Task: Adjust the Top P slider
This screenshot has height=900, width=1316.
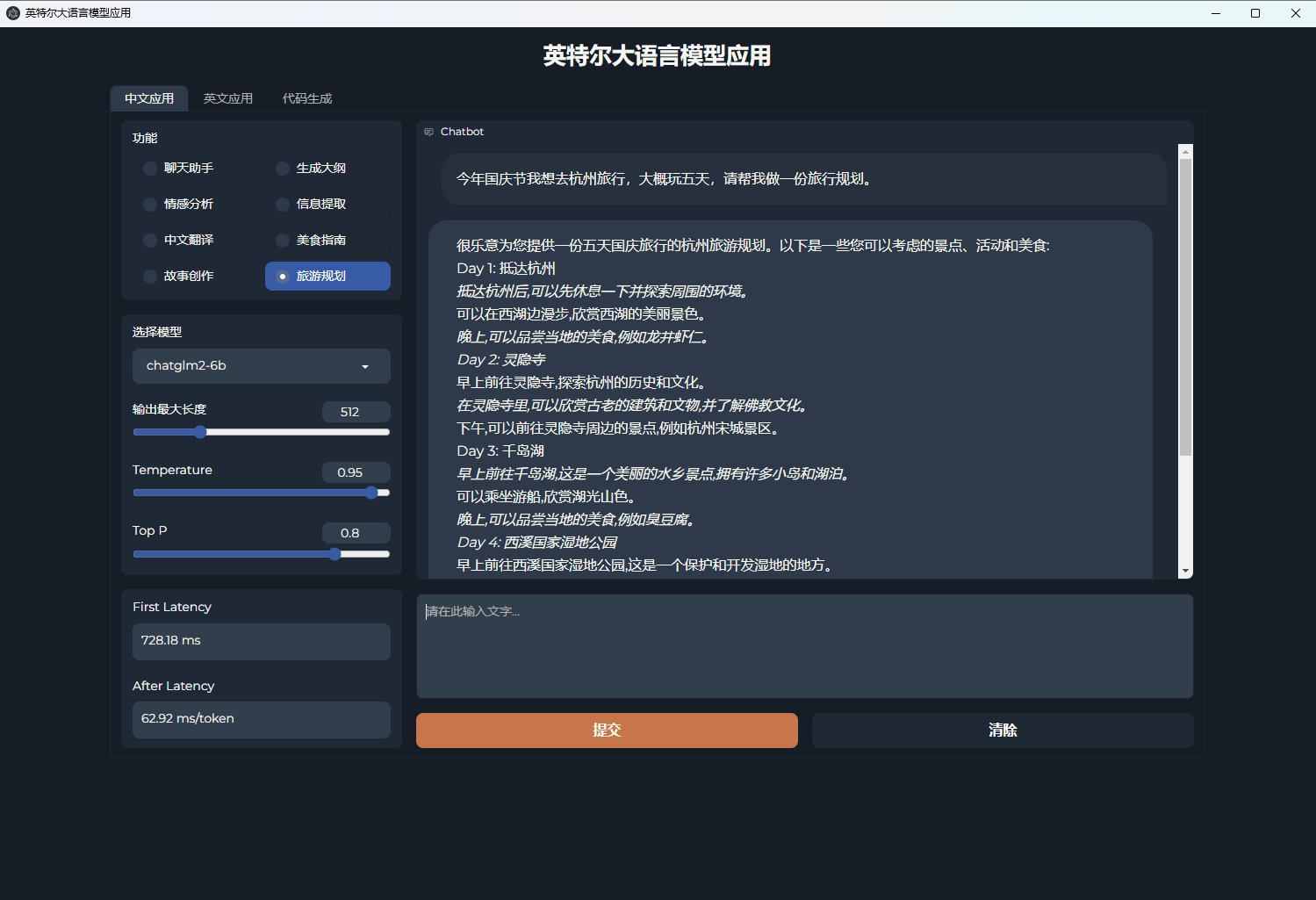Action: pos(262,554)
